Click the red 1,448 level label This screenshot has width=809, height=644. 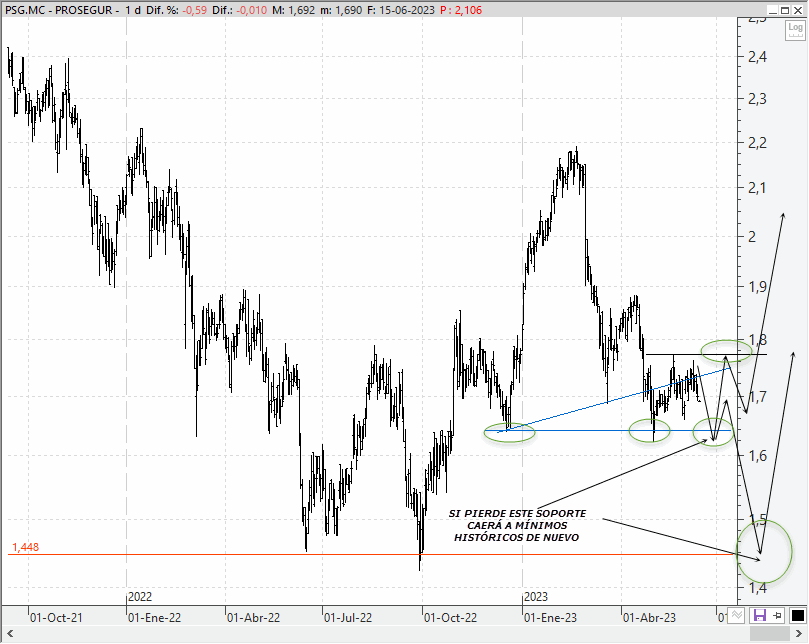coord(25,547)
